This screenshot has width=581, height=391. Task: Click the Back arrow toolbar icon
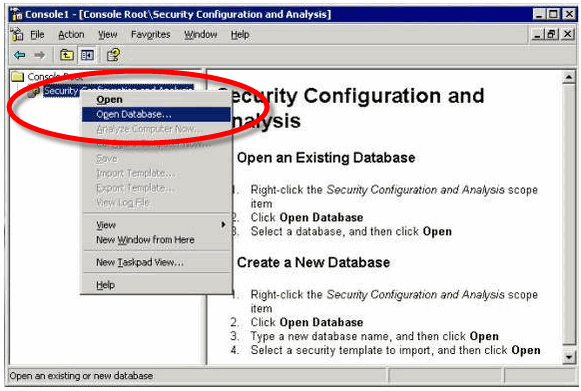[20, 55]
